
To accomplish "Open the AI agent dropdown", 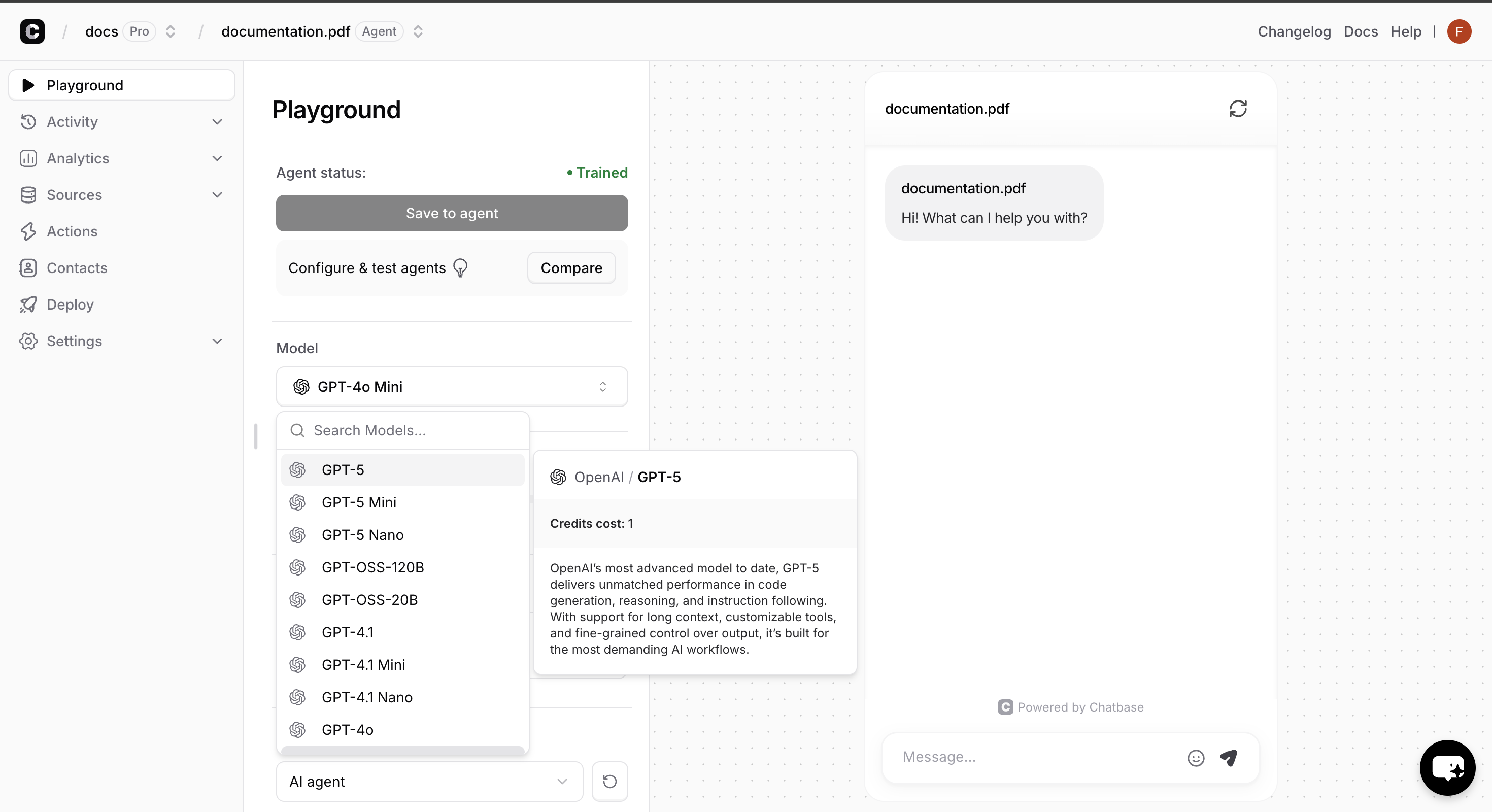I will [429, 782].
